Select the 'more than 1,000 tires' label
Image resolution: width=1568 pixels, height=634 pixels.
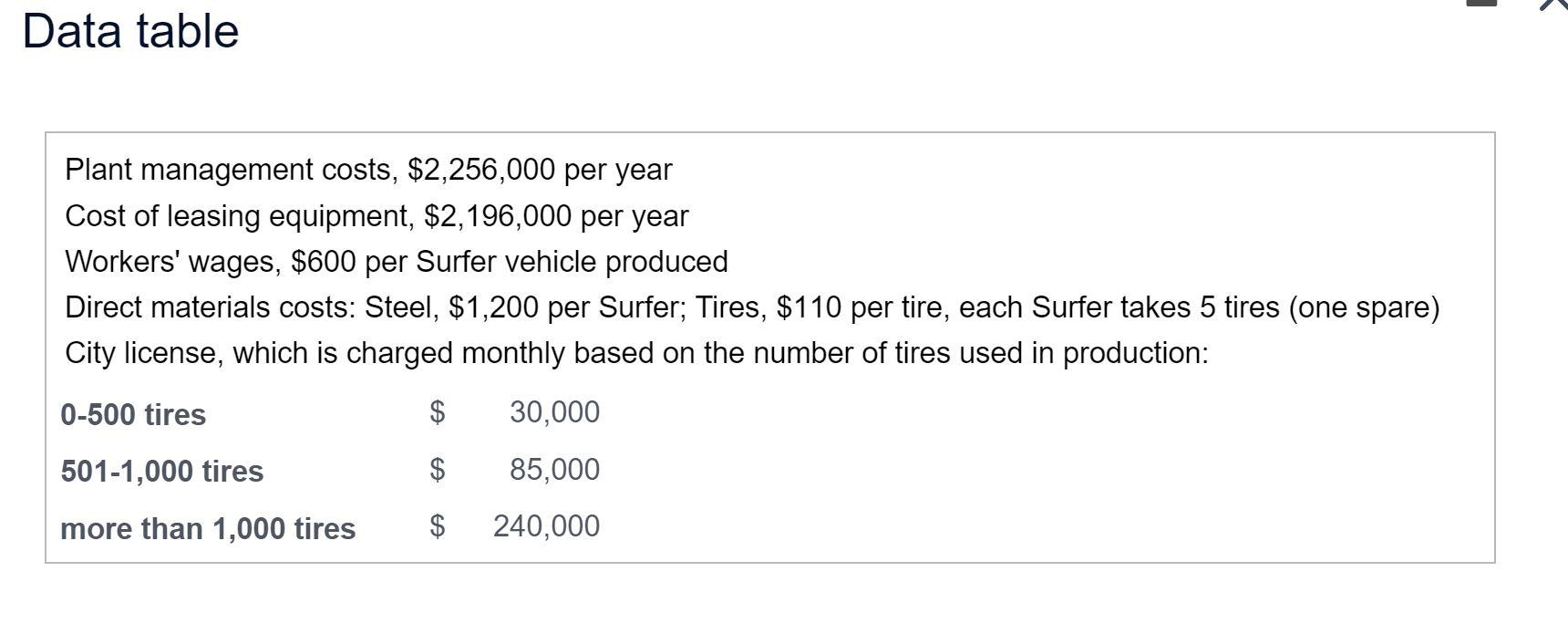pyautogui.click(x=208, y=529)
